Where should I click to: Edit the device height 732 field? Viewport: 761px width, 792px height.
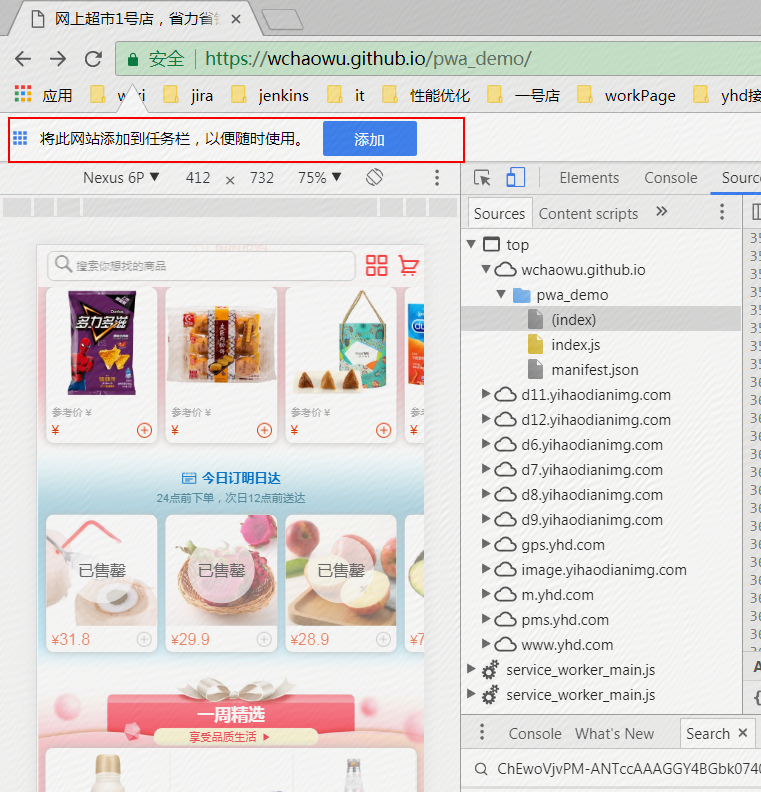[262, 177]
